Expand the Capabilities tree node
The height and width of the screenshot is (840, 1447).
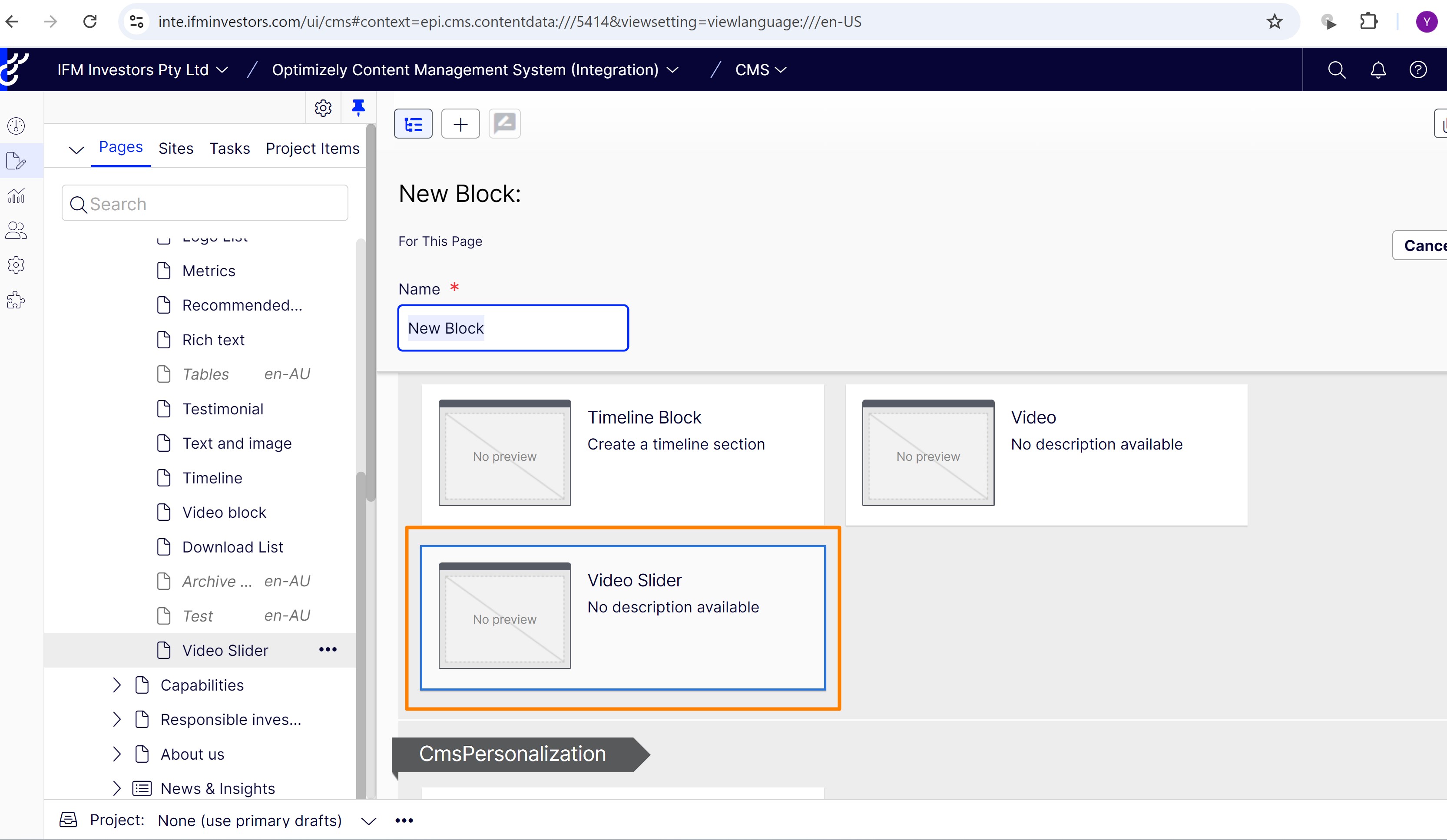pos(117,685)
